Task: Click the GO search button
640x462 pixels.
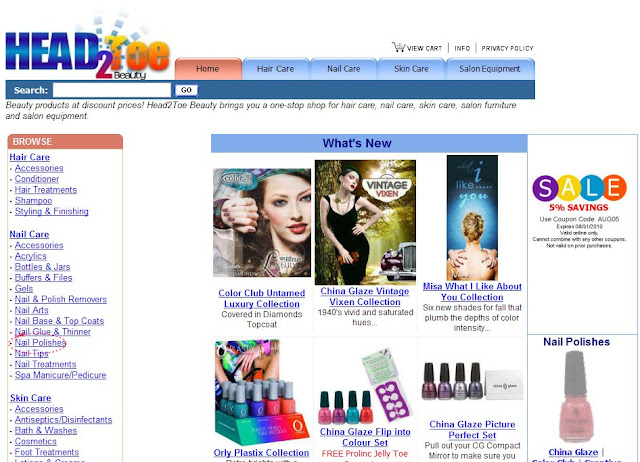Action: pos(186,90)
